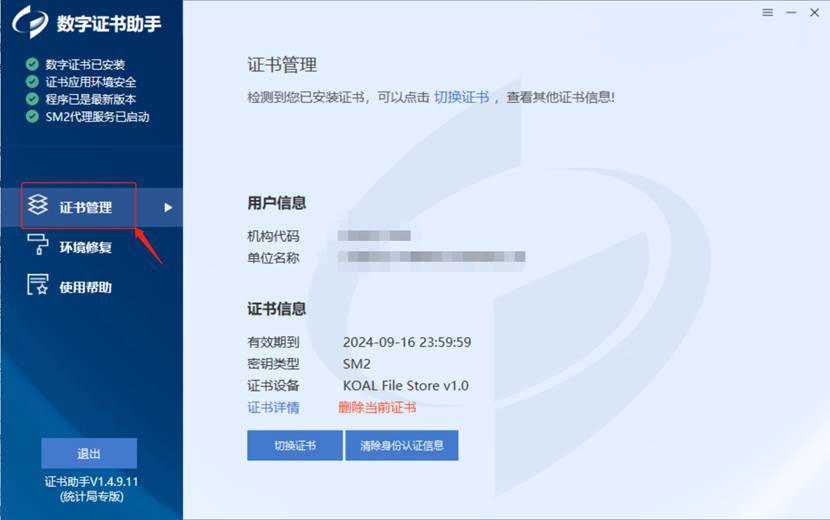Click the 证书设备 label
This screenshot has height=520, width=830.
pos(273,385)
